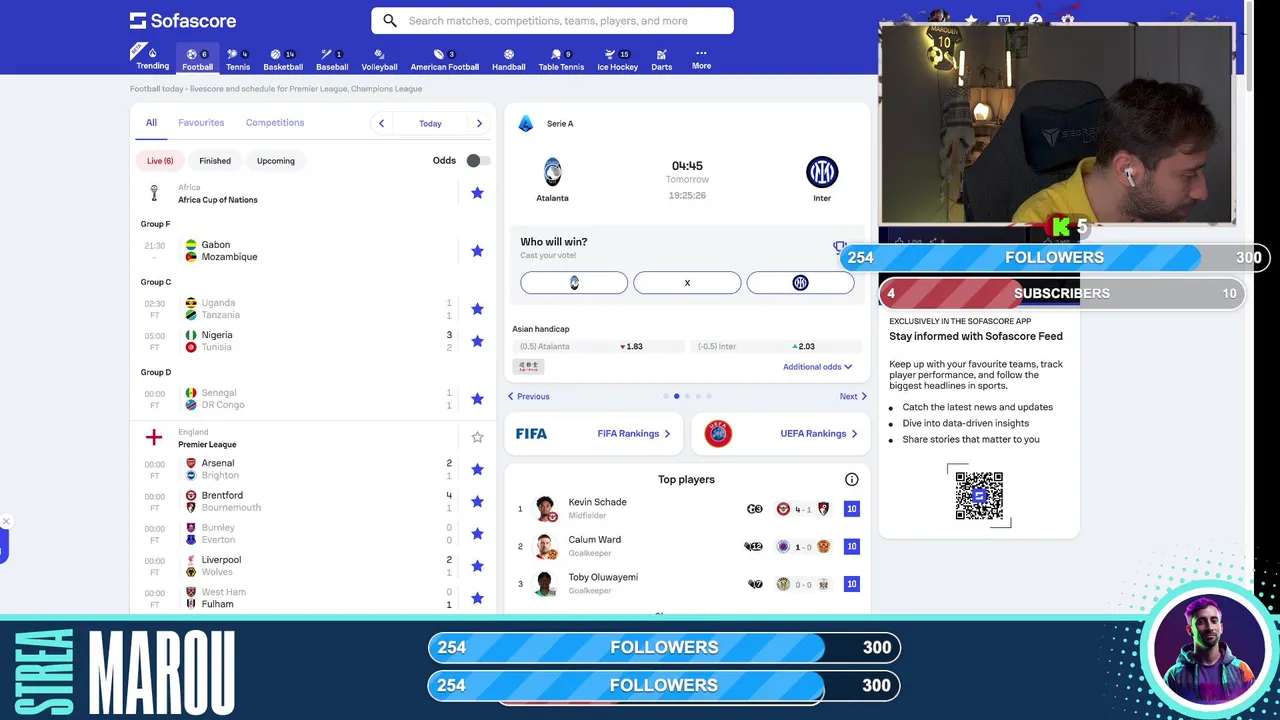Viewport: 1280px width, 720px height.
Task: Focus the search matches input field
Action: [x=552, y=20]
